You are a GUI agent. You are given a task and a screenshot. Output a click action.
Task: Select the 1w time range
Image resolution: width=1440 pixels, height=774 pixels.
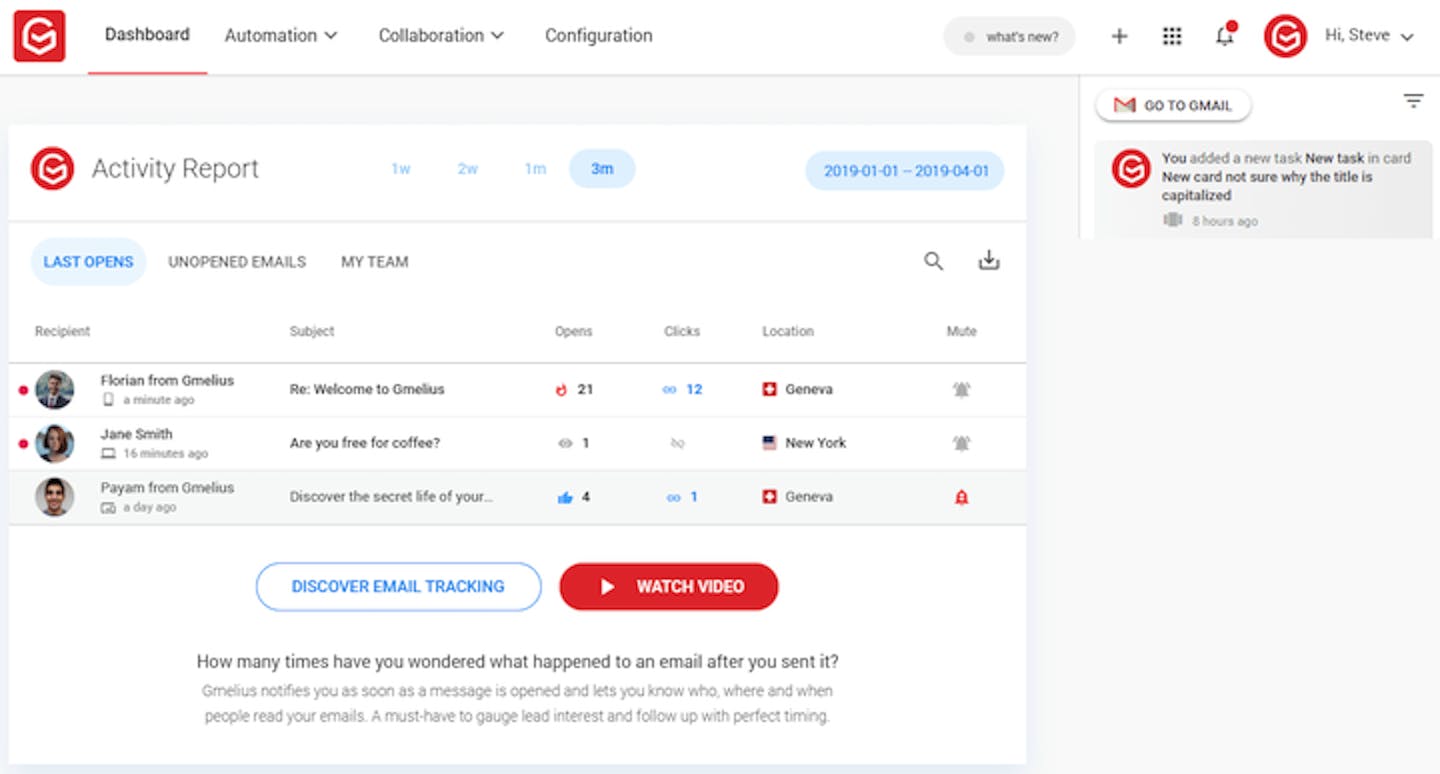(401, 169)
